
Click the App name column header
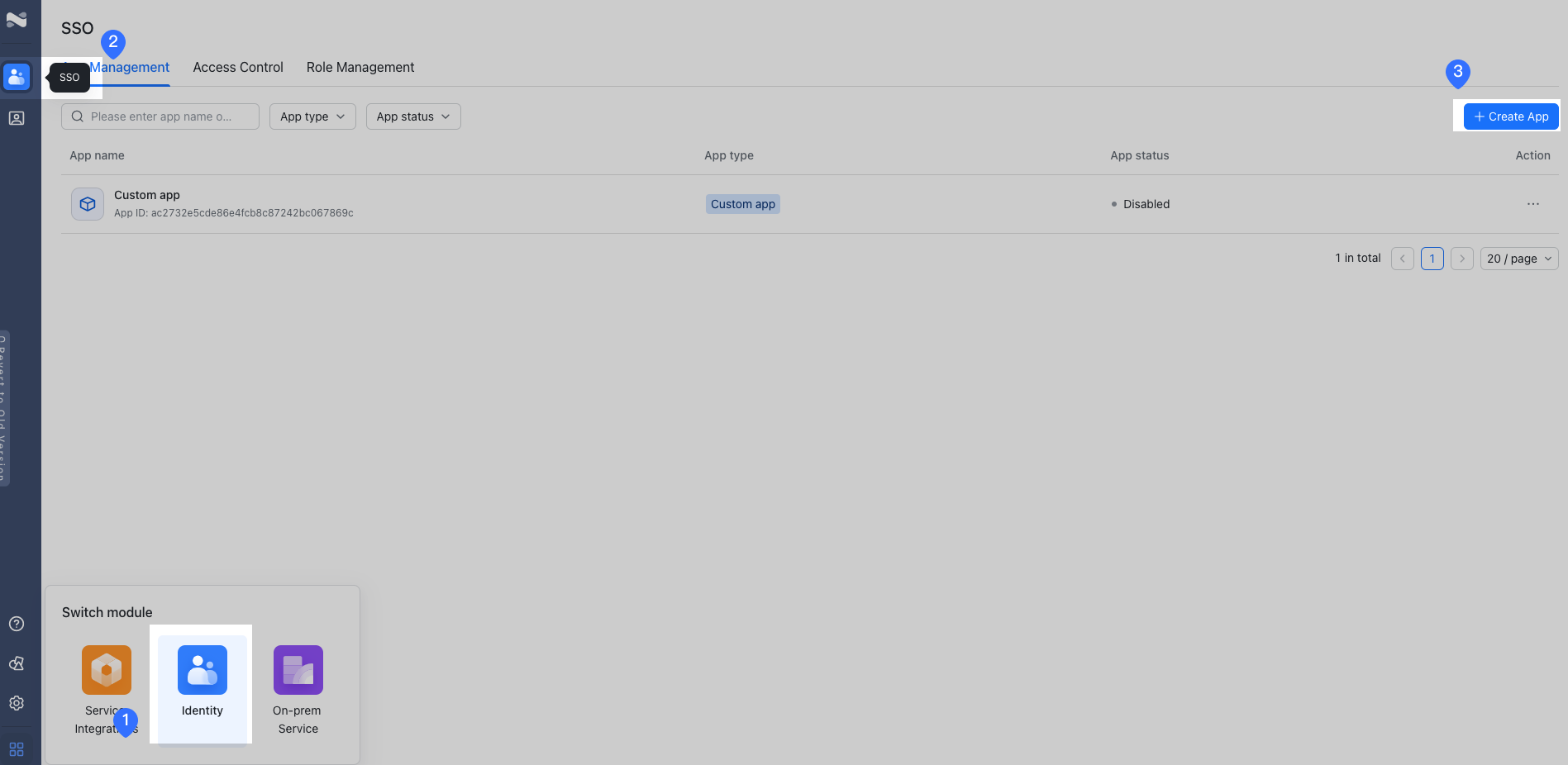pos(97,155)
